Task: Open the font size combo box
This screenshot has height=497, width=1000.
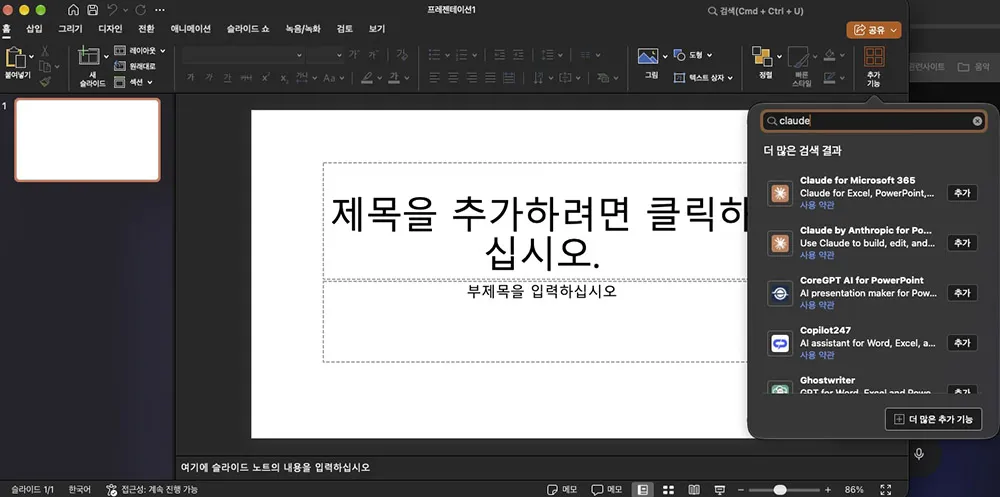Action: click(x=325, y=55)
